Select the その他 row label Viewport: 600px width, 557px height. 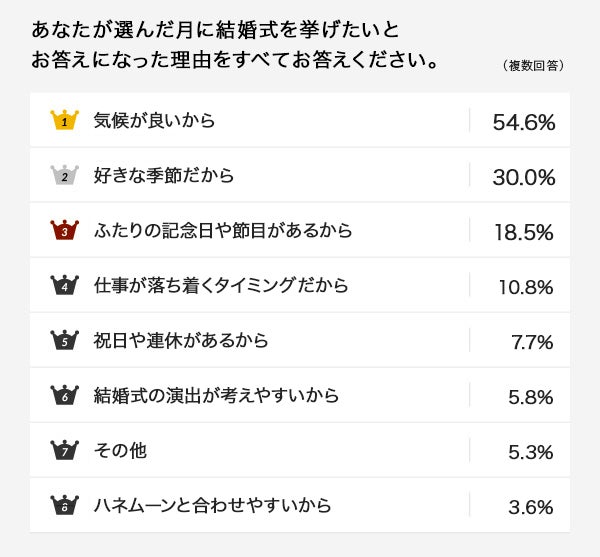tap(120, 451)
